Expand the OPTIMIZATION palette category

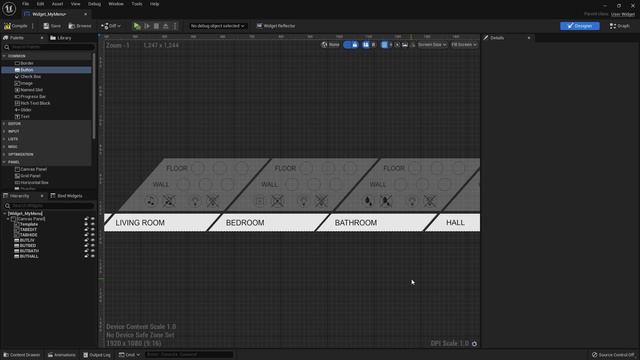click(x=4, y=155)
